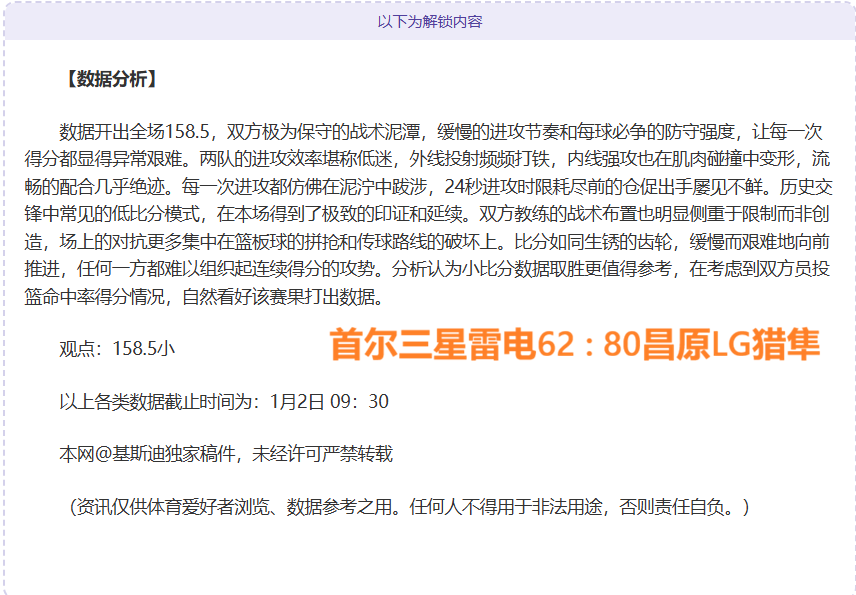Click the timestamp '1月2日 09：30'
Screen dimensions: 856x595
329,401
